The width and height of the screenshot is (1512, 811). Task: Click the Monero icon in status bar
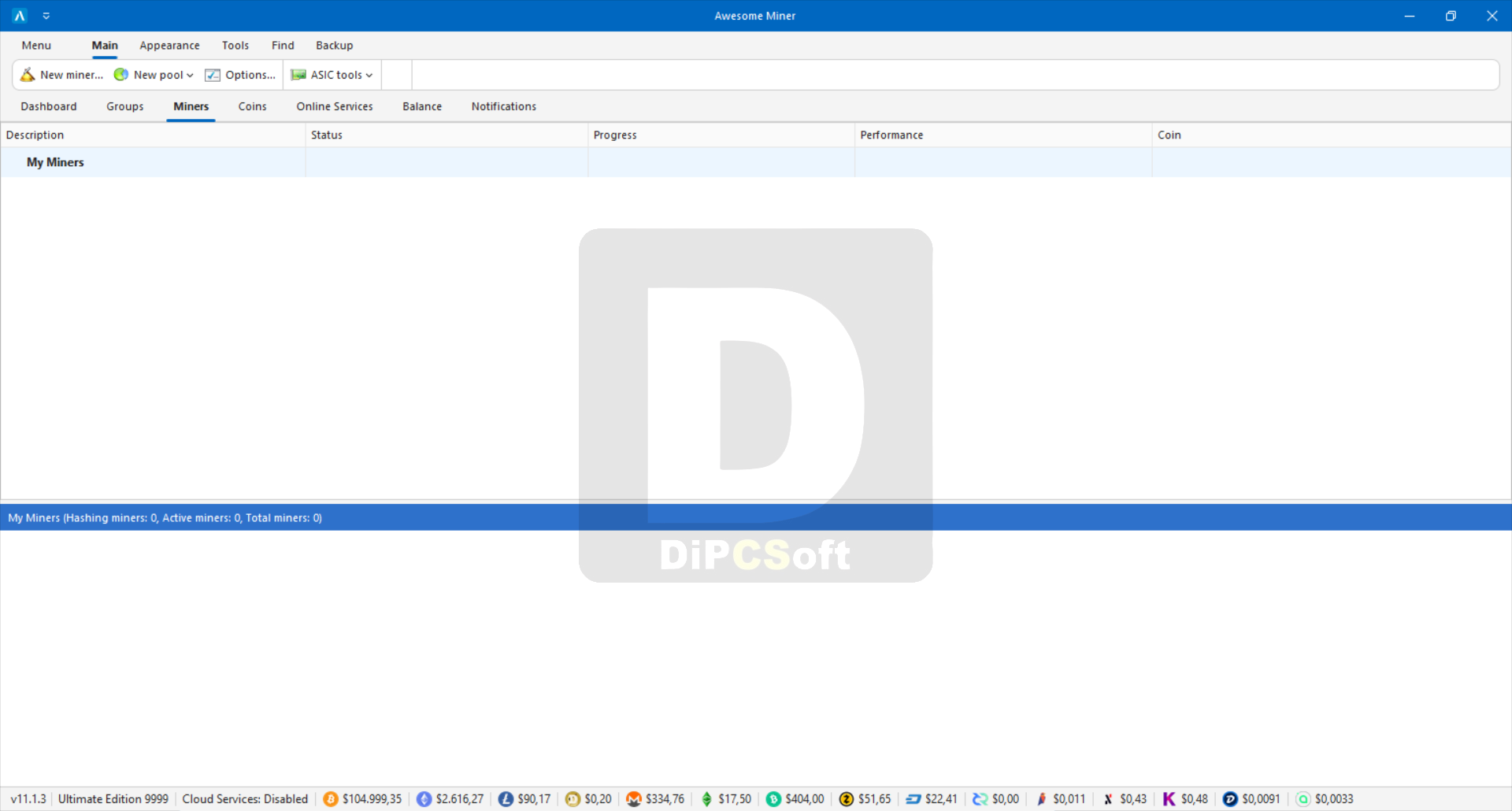coord(634,799)
